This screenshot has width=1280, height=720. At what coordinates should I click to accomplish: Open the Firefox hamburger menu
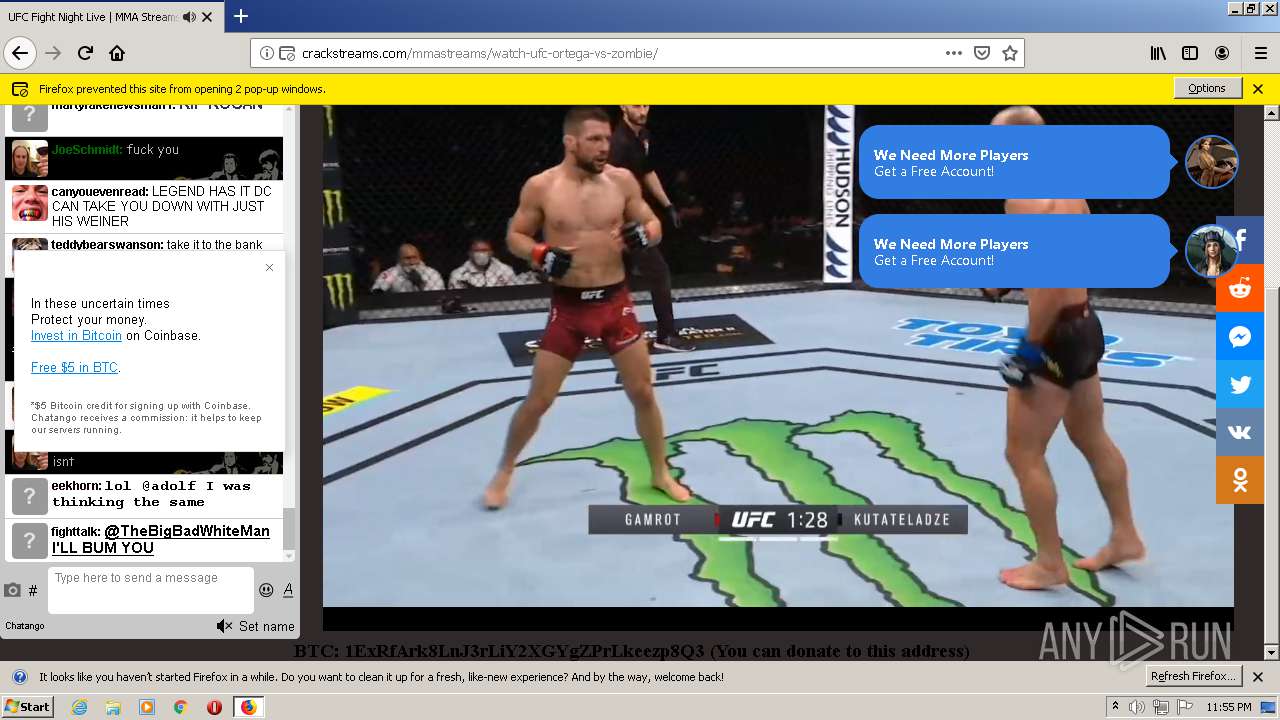point(1260,53)
